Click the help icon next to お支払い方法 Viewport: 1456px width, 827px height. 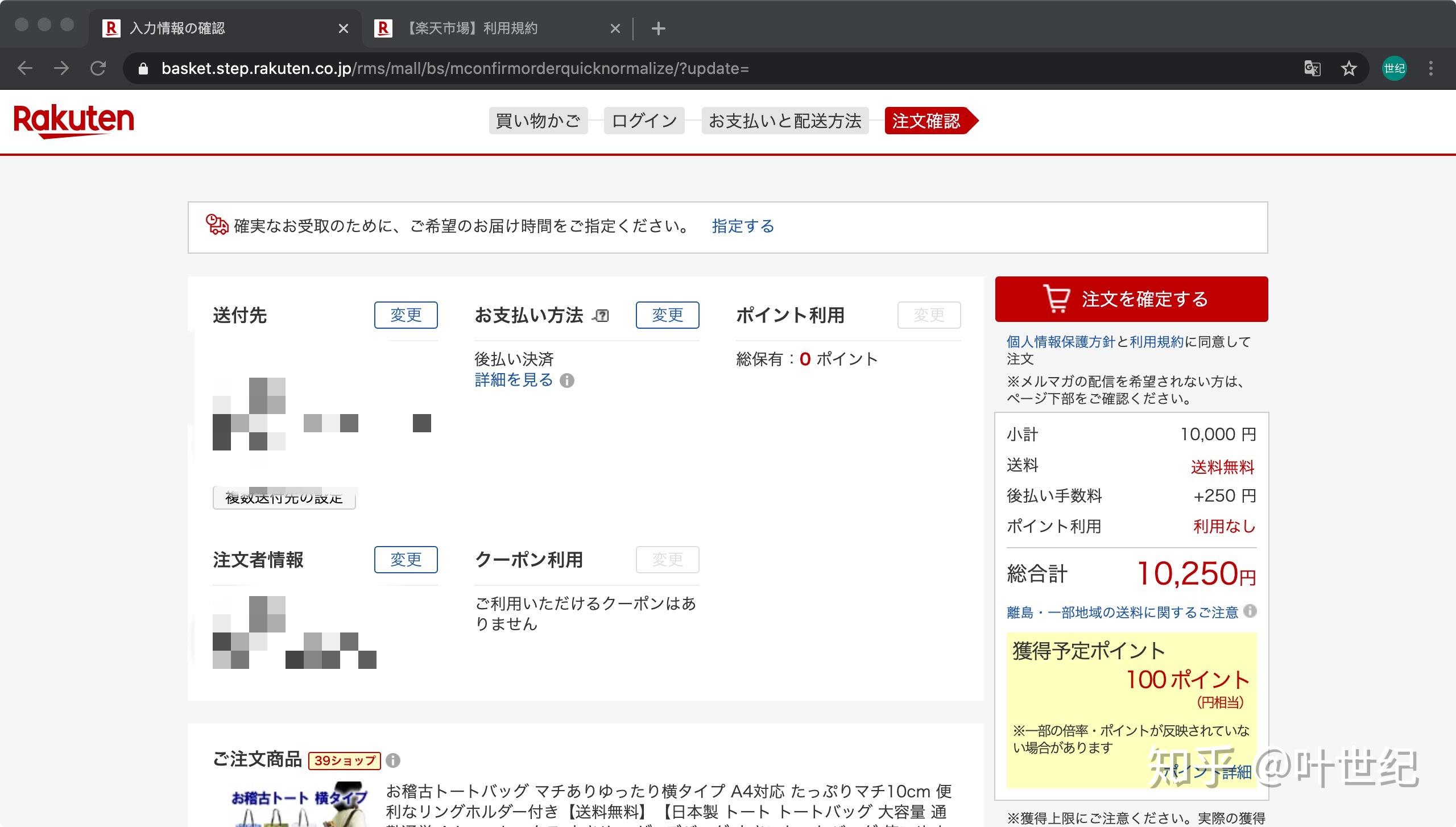[601, 316]
